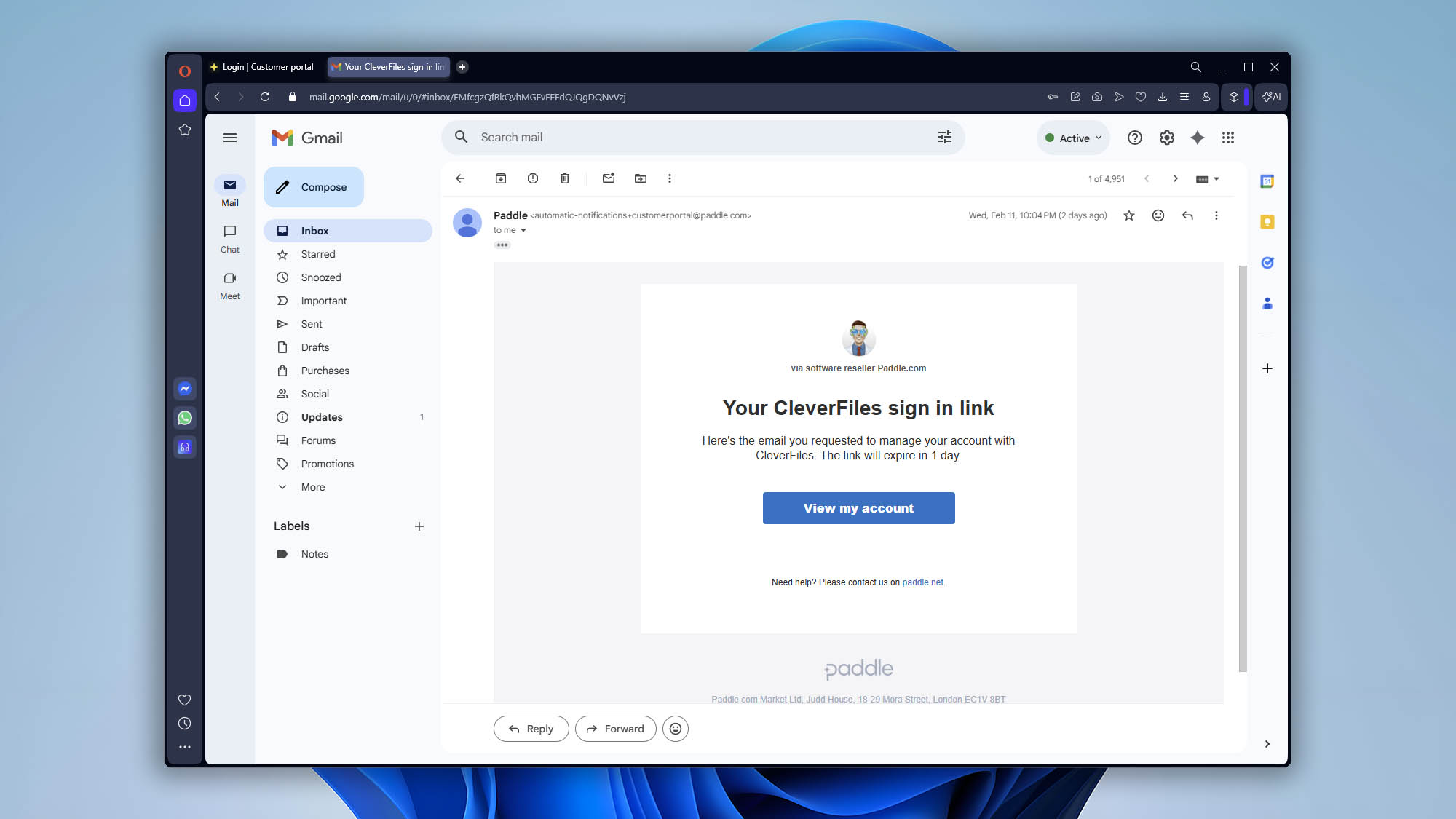Click the View my account button
Screen dimensions: 1456x819
tap(858, 507)
